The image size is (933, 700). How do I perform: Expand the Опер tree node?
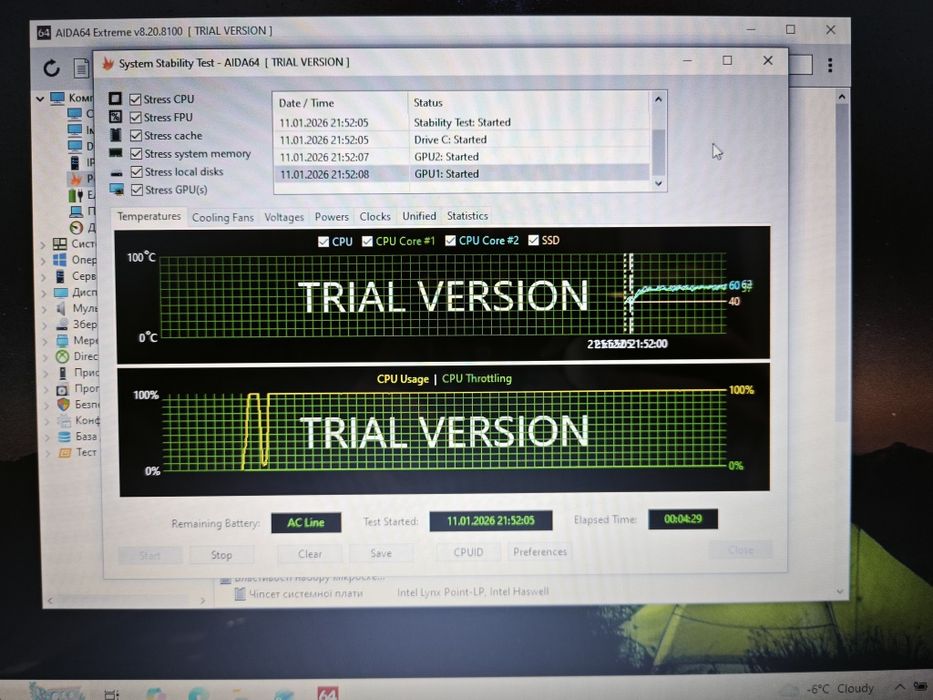coord(43,261)
